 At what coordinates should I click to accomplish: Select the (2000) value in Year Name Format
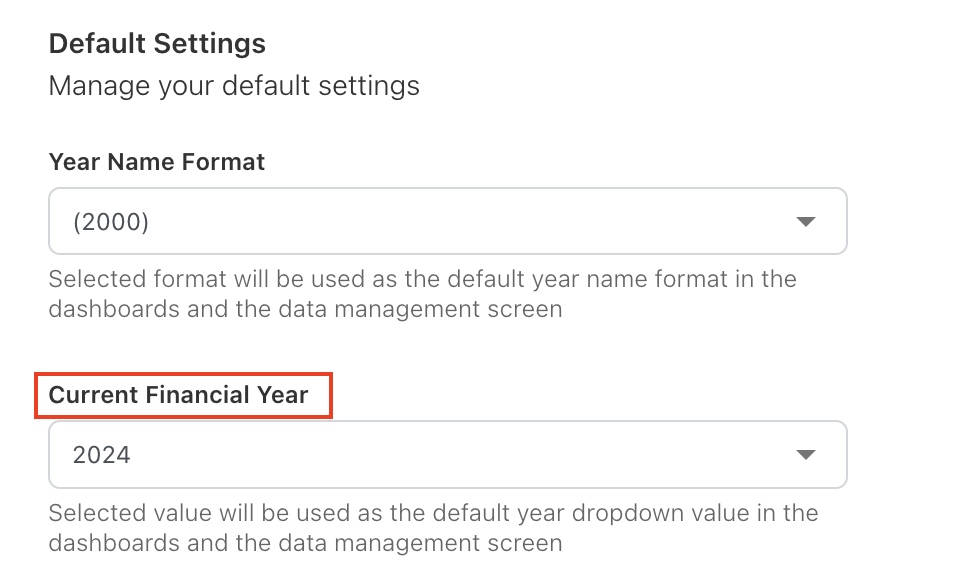111,222
